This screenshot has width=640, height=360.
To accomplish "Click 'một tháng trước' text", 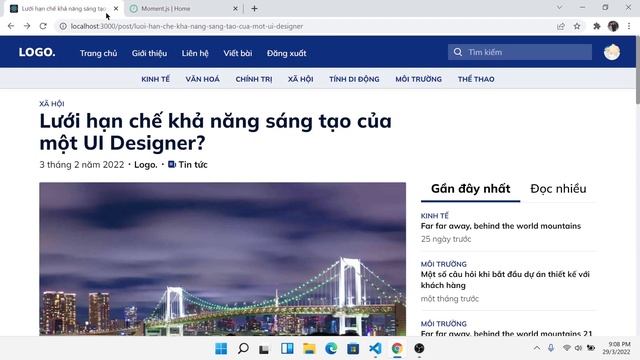I will click(x=450, y=299).
